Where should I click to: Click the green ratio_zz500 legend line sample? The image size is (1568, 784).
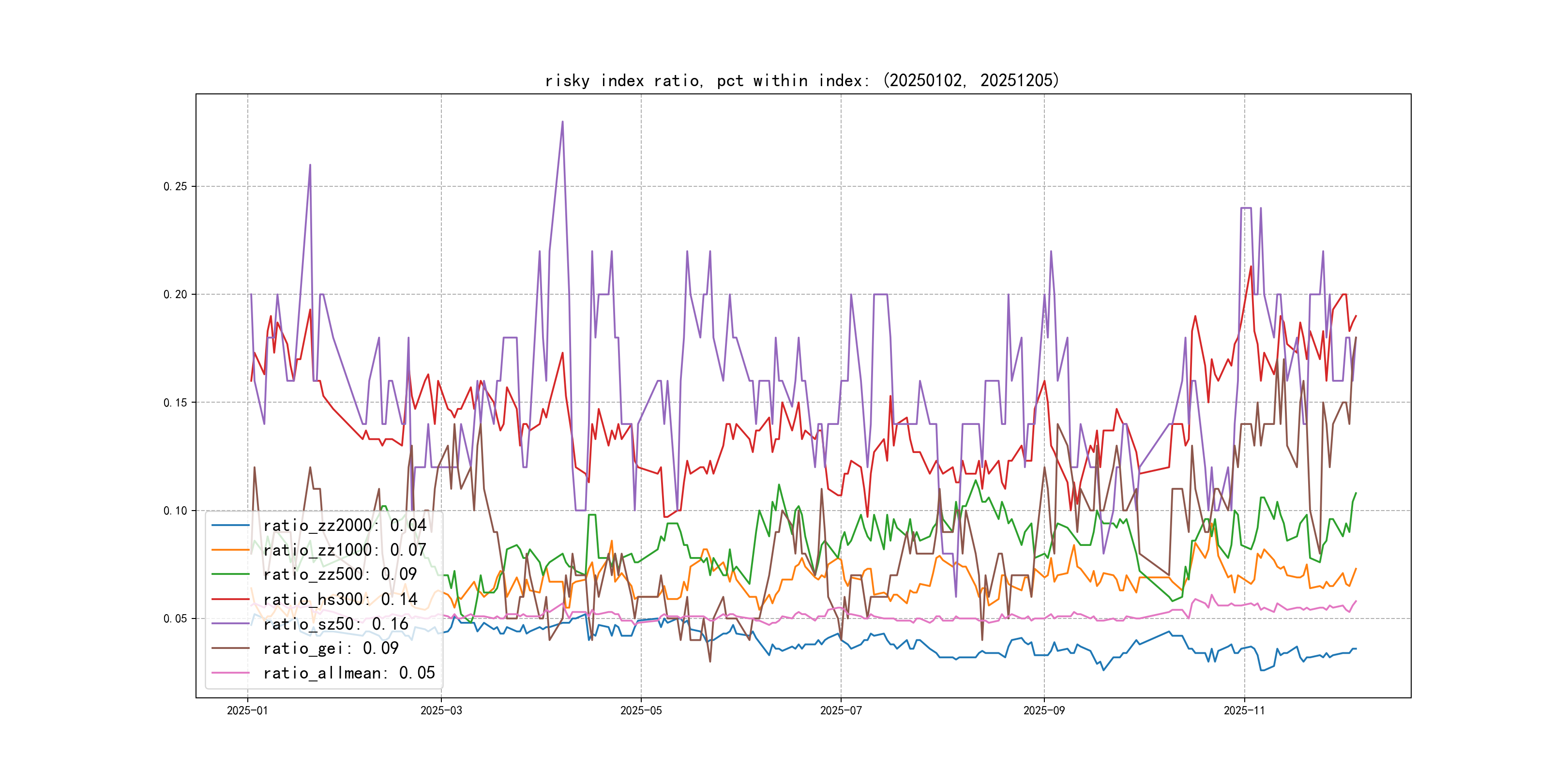click(x=230, y=574)
